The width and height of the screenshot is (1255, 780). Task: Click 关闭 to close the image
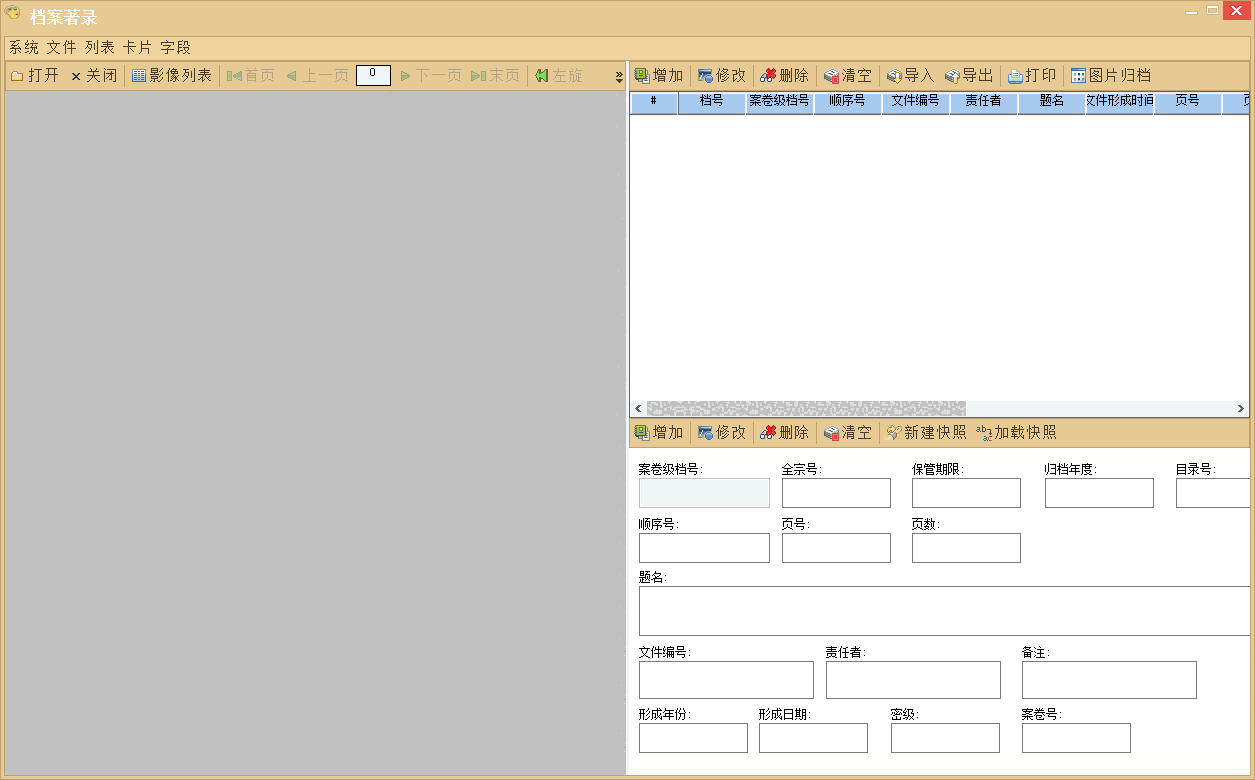pyautogui.click(x=93, y=76)
